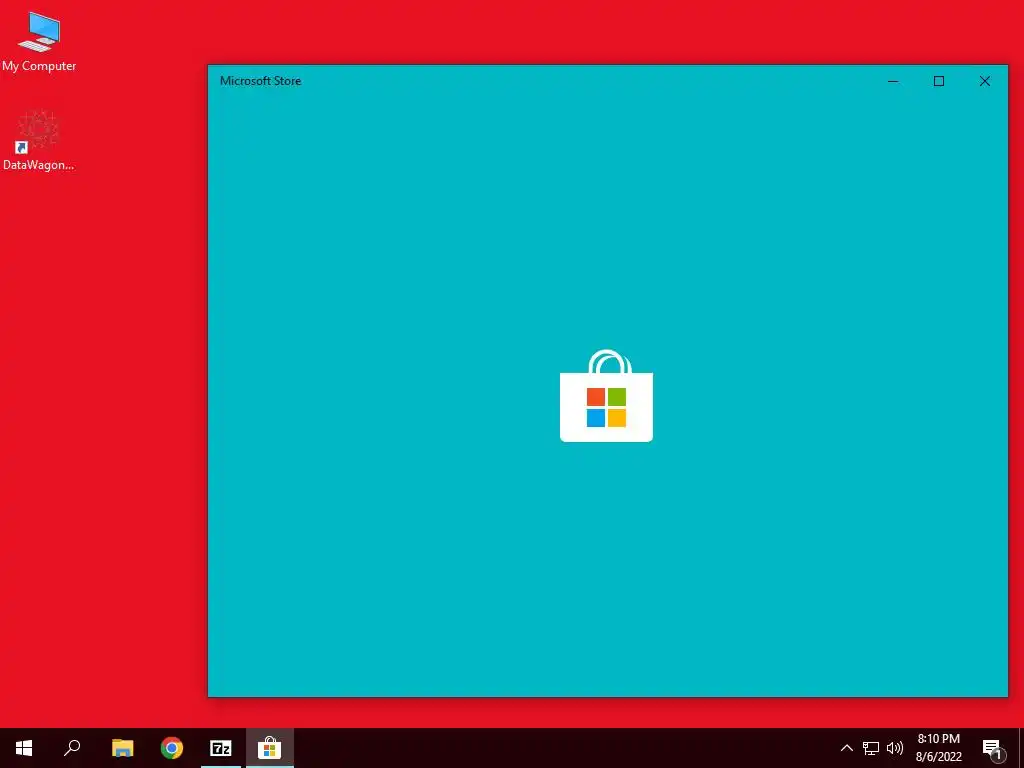Show hidden system tray icons
The height and width of the screenshot is (768, 1024).
click(846, 748)
